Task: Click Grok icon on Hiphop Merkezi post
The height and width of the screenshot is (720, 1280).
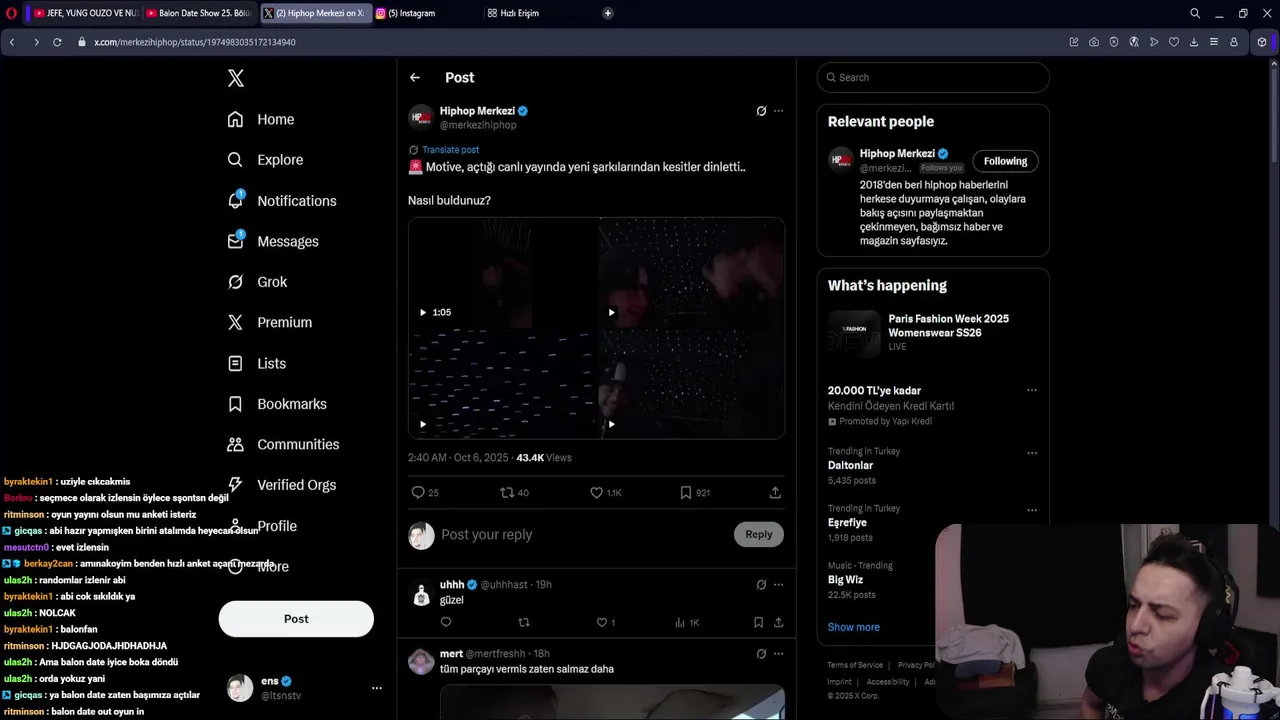Action: click(x=761, y=111)
